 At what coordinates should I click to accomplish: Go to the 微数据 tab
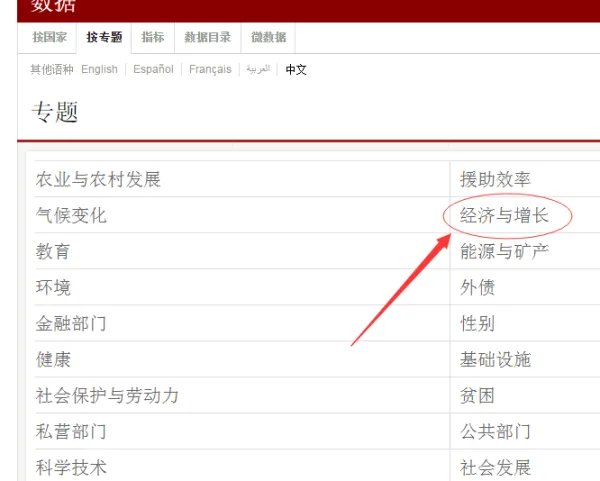click(269, 37)
